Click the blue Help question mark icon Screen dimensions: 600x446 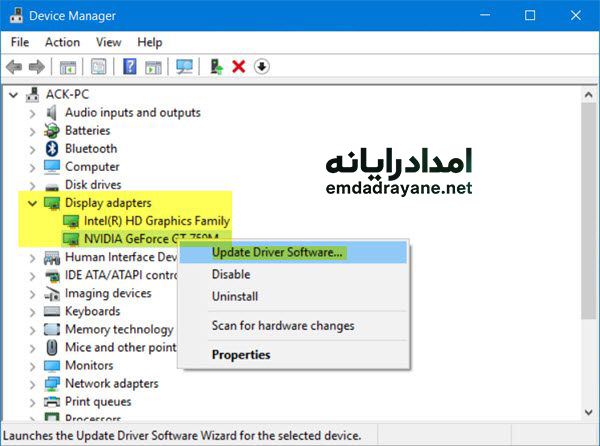point(129,67)
